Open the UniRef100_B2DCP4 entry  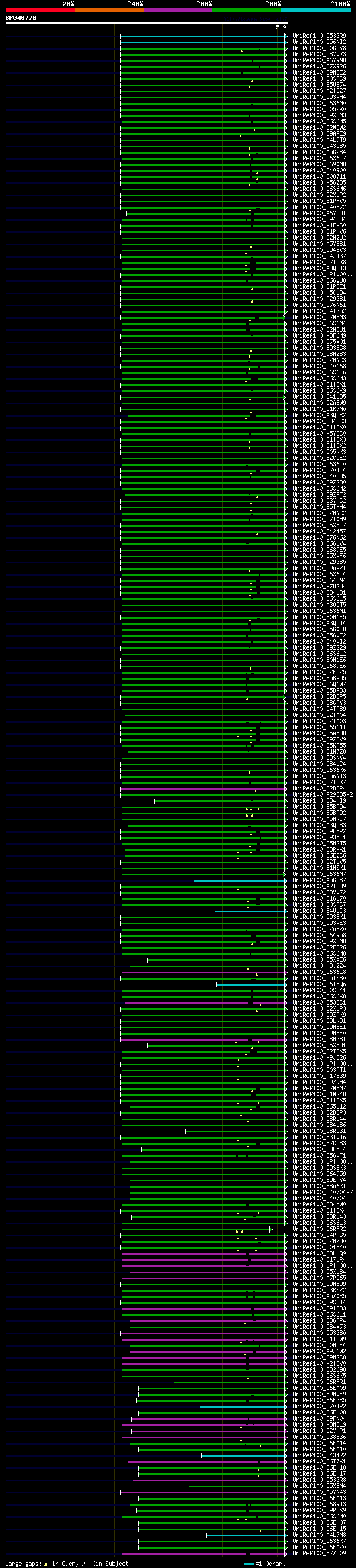[x=319, y=789]
